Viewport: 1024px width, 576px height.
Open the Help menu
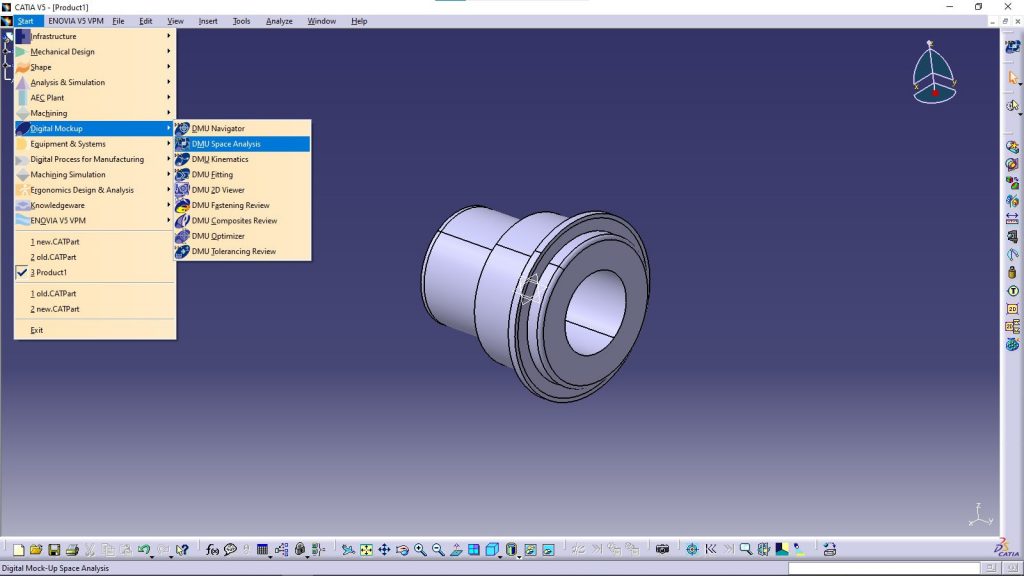(359, 21)
